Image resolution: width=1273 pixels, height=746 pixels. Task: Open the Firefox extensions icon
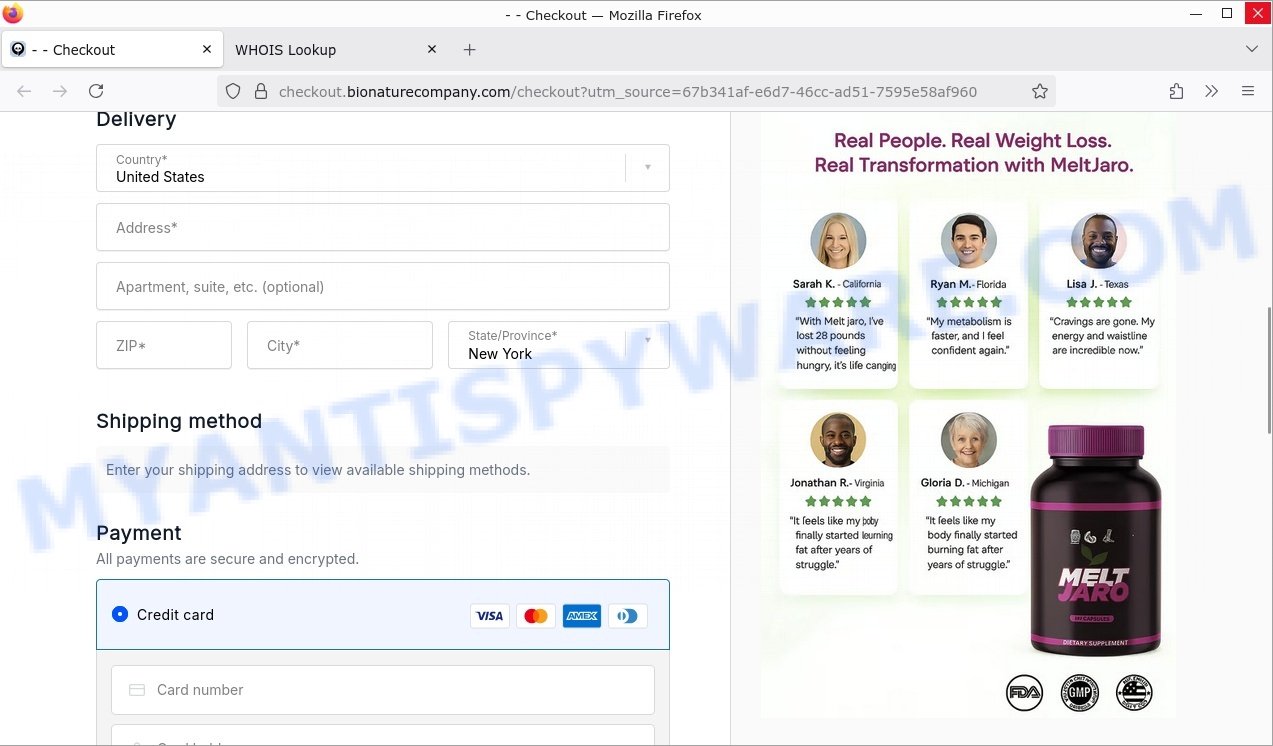1176,91
